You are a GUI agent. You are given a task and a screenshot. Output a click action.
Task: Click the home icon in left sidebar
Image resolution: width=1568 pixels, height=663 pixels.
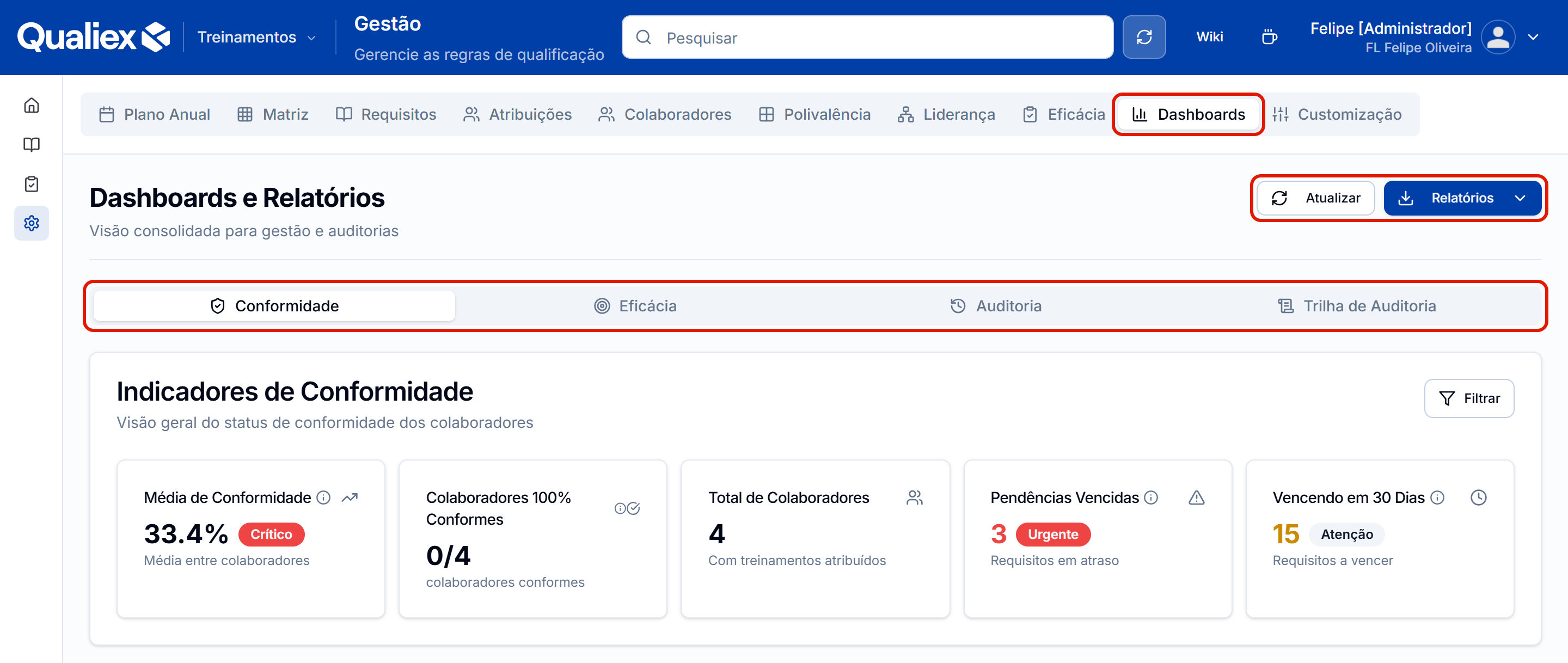coord(32,105)
